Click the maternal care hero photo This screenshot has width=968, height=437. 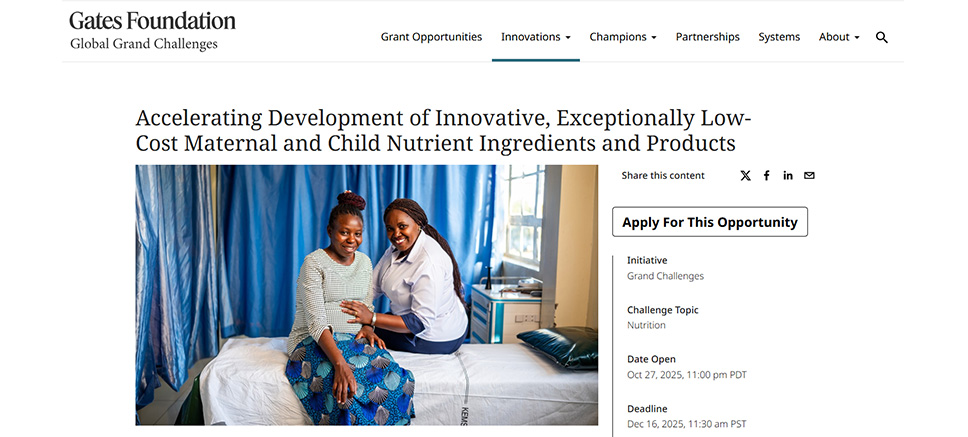[366, 295]
